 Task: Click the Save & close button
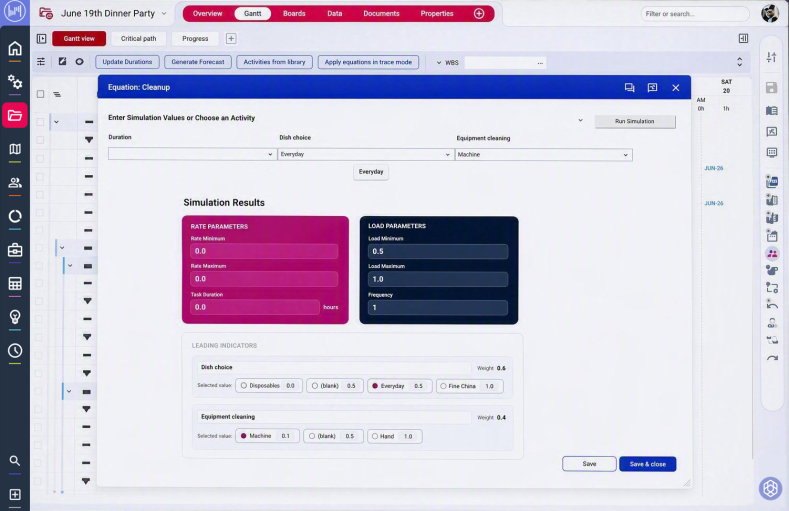point(648,464)
